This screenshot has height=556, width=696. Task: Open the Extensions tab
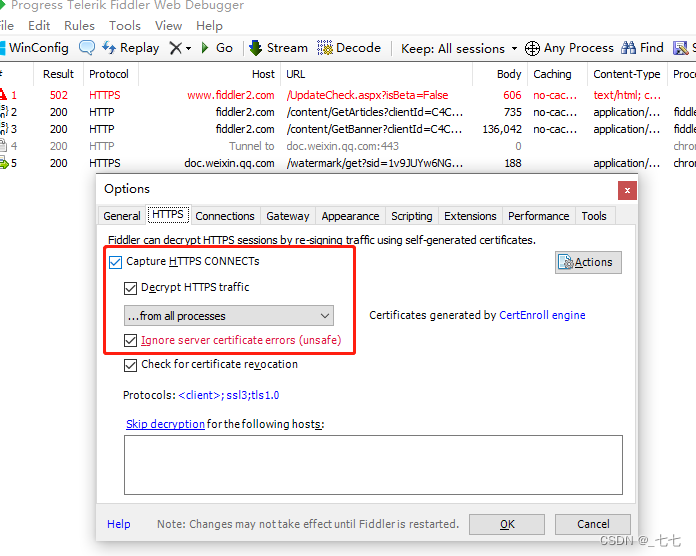(x=470, y=216)
